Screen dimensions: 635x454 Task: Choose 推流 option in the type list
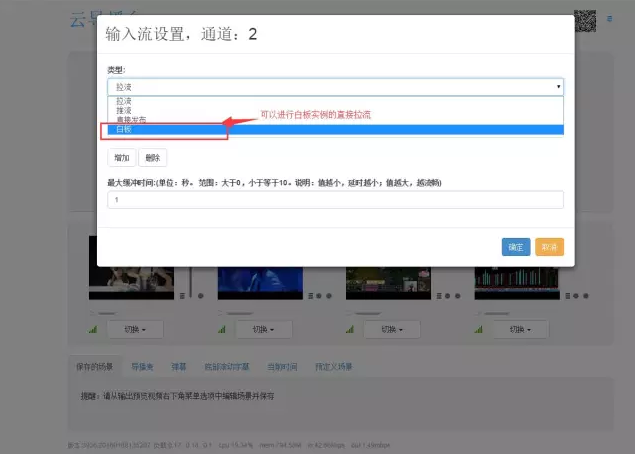(x=335, y=110)
